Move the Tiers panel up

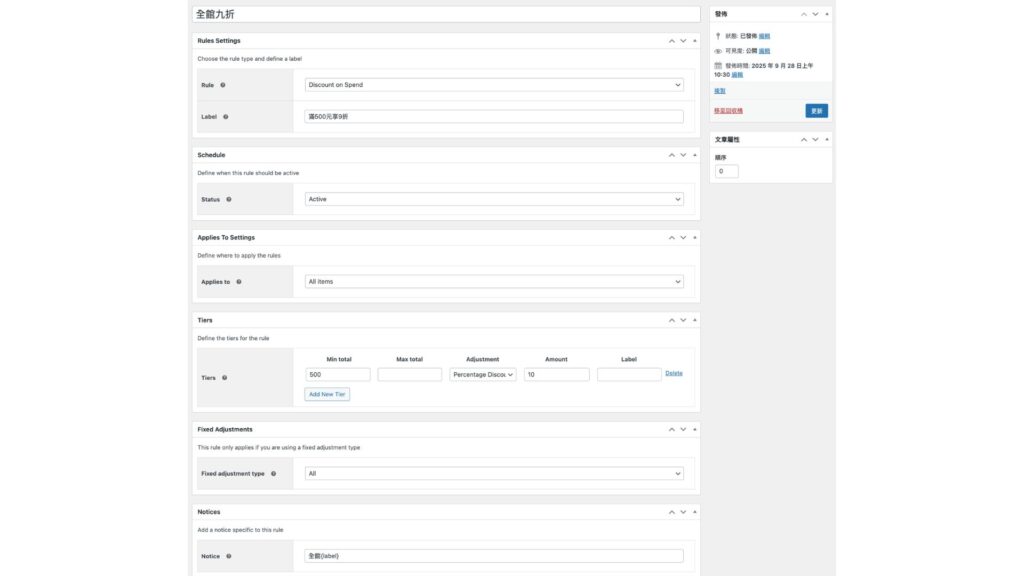pos(672,320)
